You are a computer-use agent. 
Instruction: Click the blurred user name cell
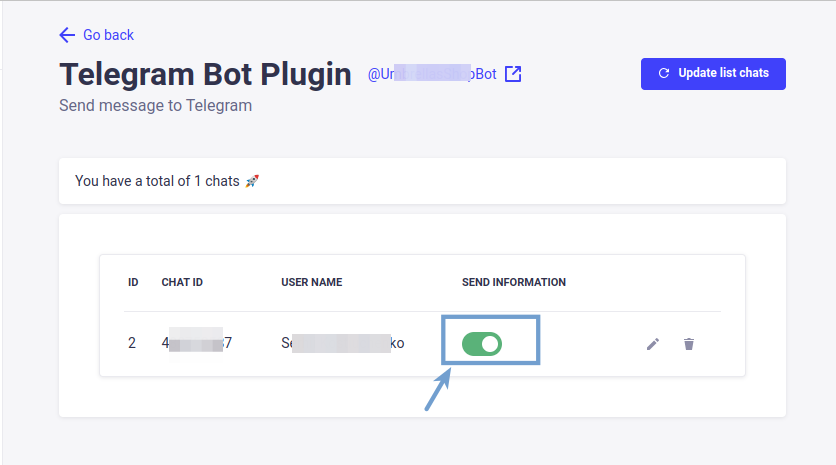click(x=343, y=343)
